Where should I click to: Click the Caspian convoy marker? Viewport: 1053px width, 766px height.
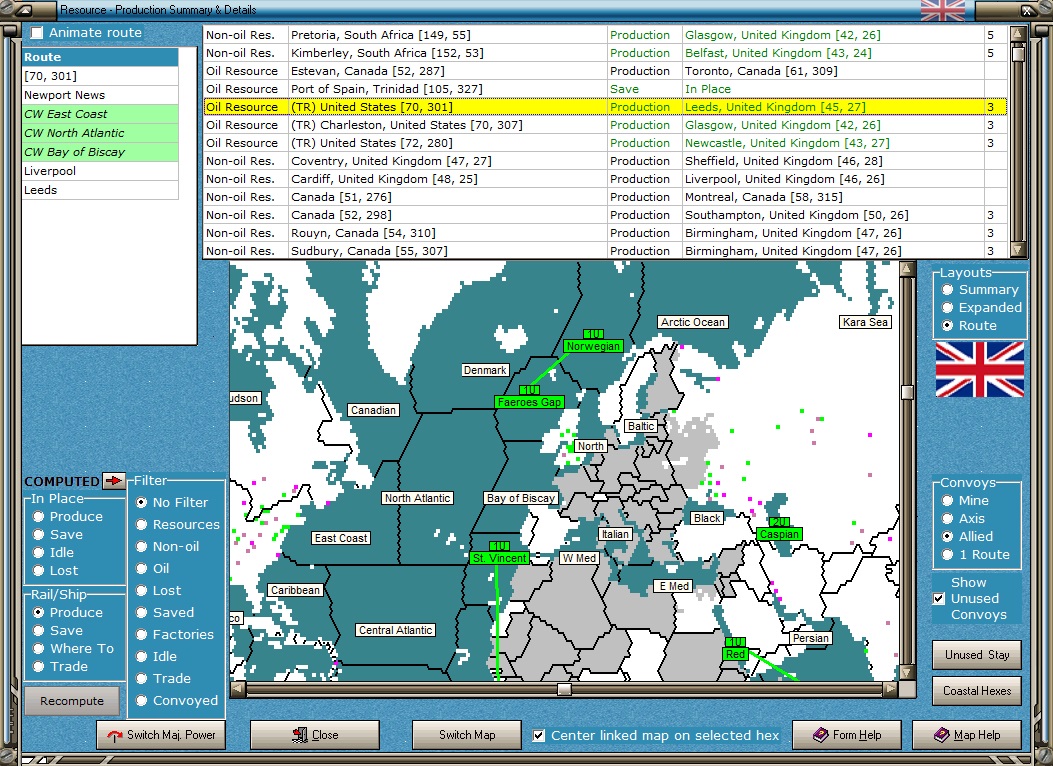click(x=779, y=534)
